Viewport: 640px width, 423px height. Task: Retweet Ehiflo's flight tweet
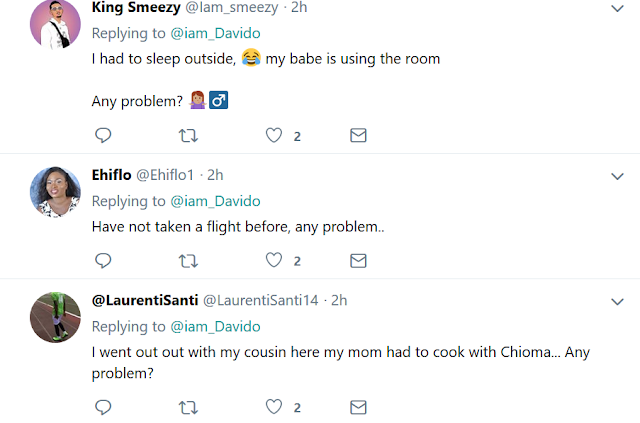[x=187, y=260]
